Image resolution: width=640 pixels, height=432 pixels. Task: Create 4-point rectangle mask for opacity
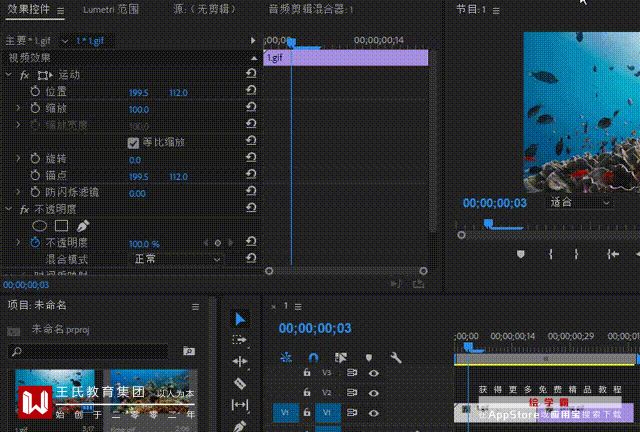[61, 225]
